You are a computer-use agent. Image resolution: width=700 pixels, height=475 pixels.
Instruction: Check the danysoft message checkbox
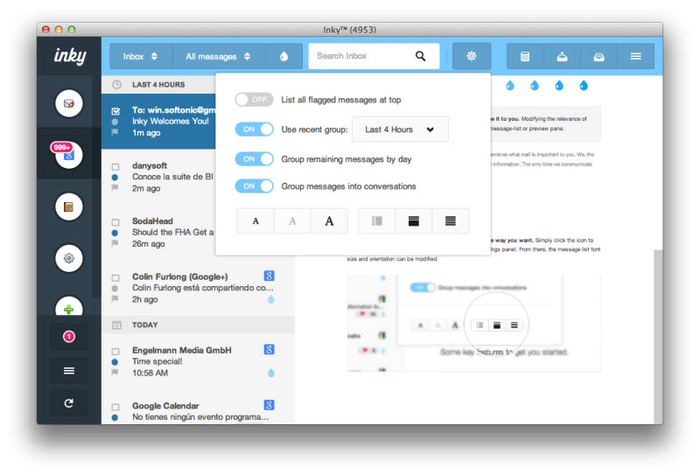point(115,167)
